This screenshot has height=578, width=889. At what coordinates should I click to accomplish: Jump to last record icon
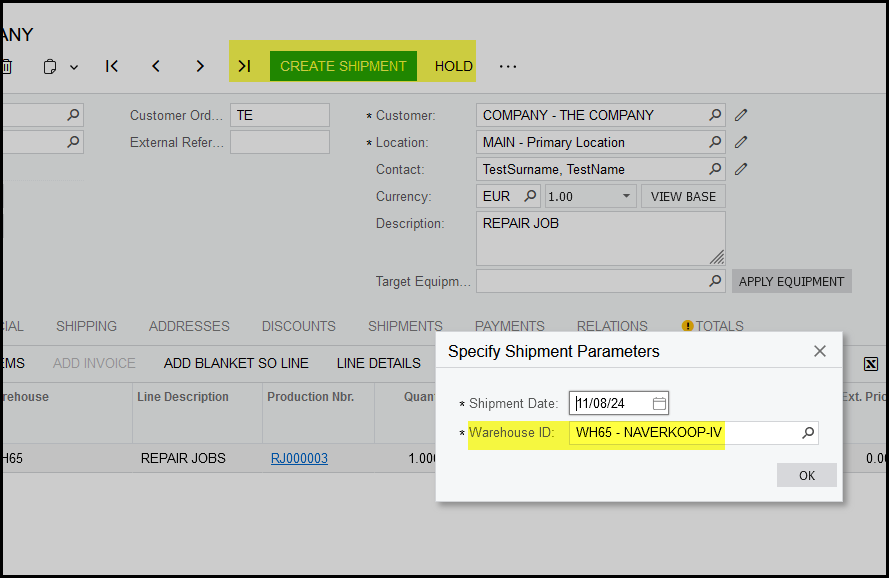pos(244,66)
